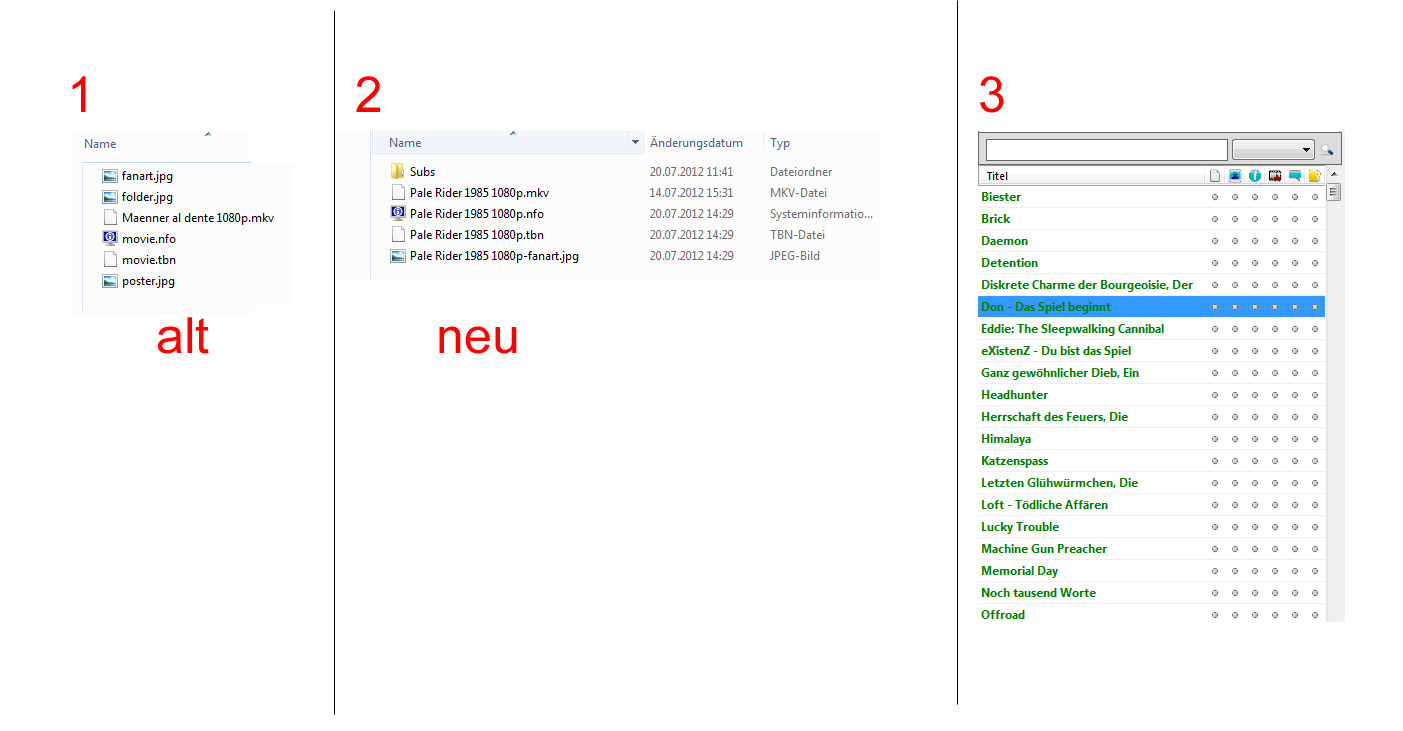1403x731 pixels.
Task: Click the folder.jpg image icon
Action: click(x=110, y=196)
